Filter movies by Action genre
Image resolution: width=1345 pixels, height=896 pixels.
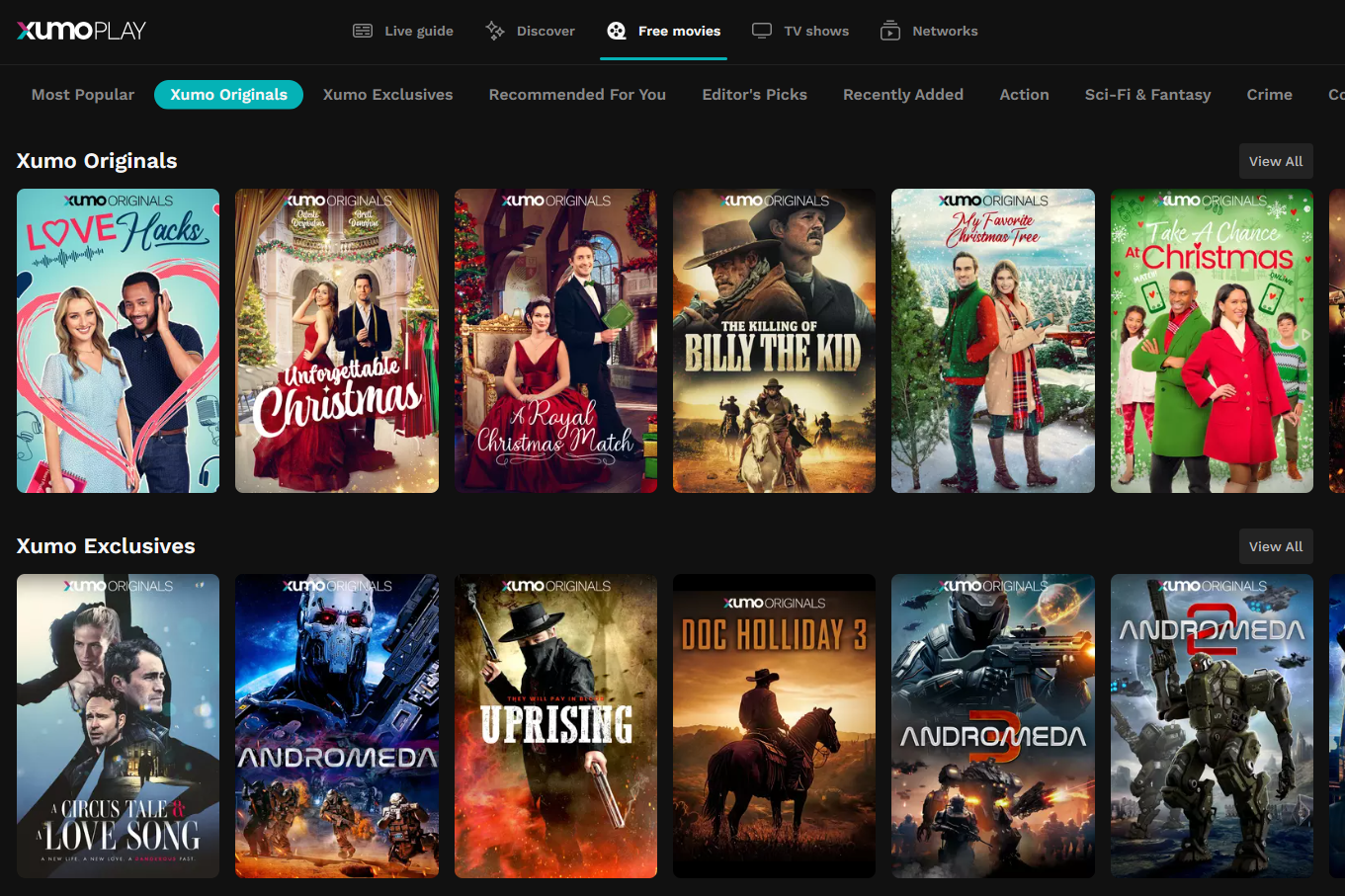tap(1024, 94)
